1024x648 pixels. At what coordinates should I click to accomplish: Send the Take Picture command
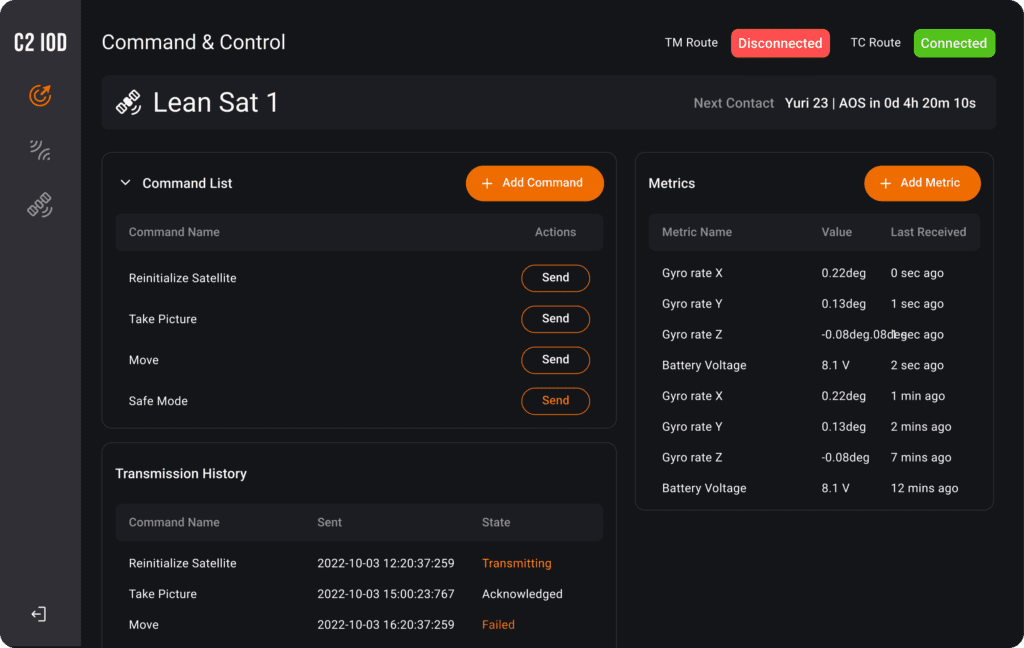555,319
